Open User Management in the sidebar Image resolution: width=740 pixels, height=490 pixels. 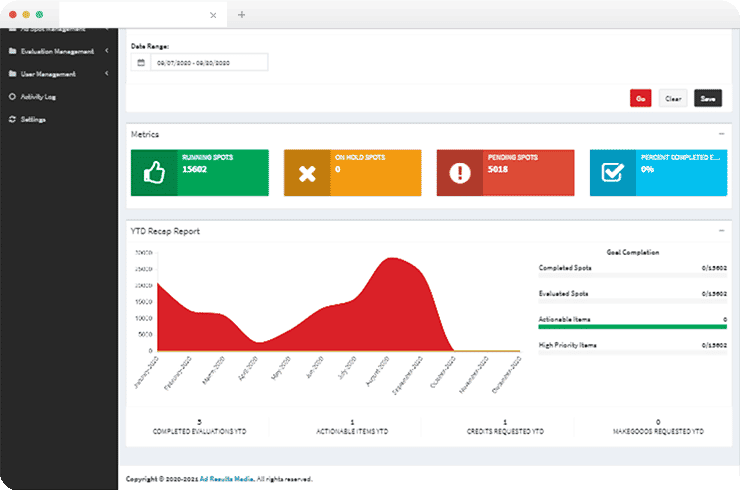(x=48, y=74)
